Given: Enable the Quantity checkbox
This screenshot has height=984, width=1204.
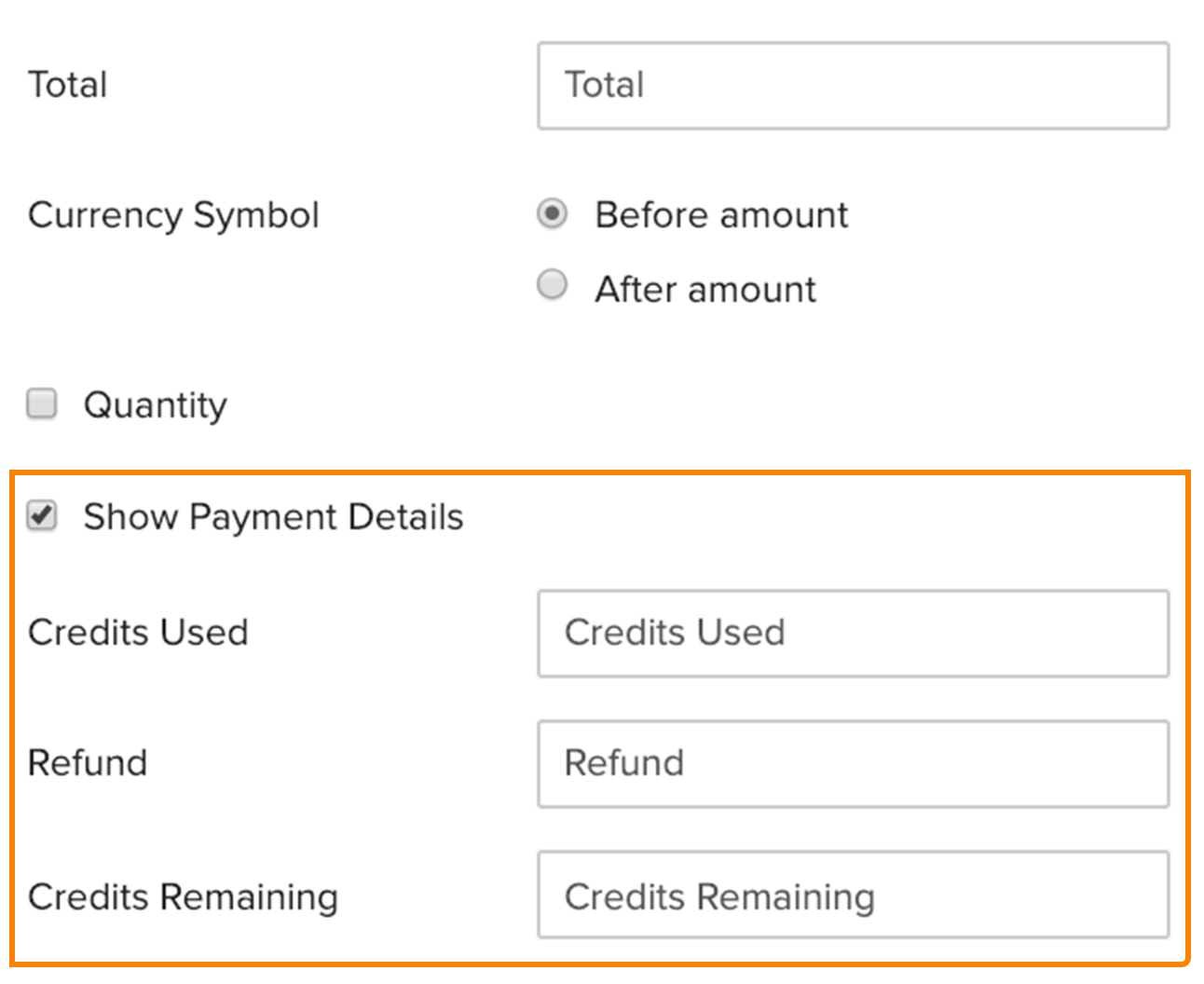Looking at the screenshot, I should click(42, 403).
